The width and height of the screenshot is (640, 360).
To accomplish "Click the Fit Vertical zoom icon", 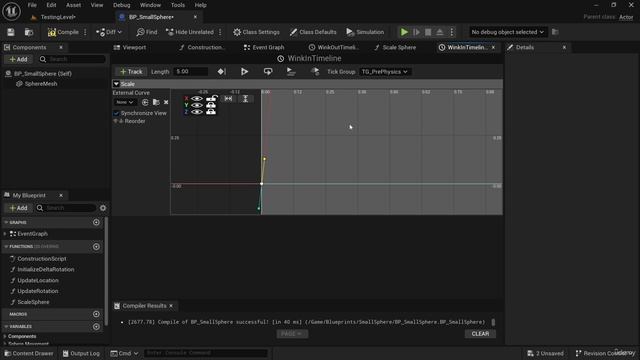I will pyautogui.click(x=245, y=98).
